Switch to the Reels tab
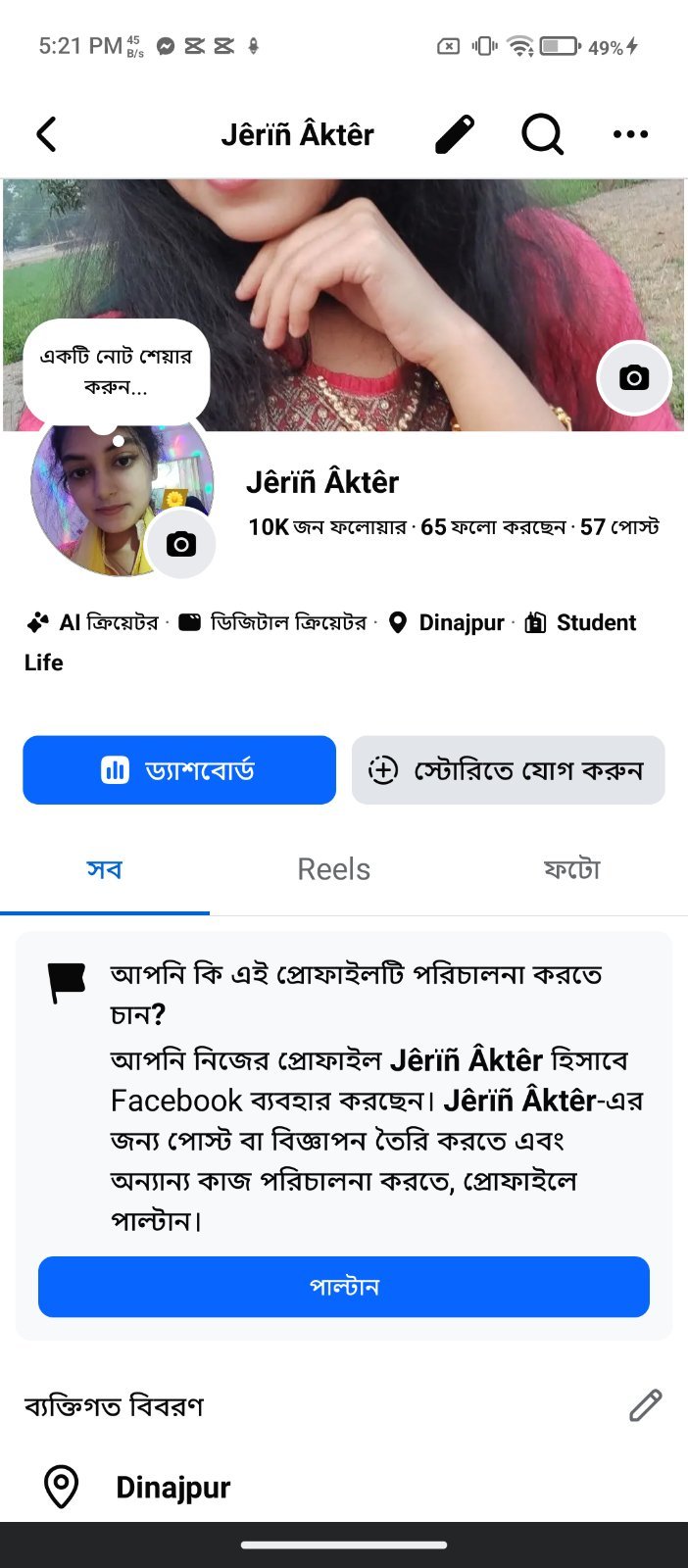This screenshot has height=1568, width=688. [x=334, y=869]
